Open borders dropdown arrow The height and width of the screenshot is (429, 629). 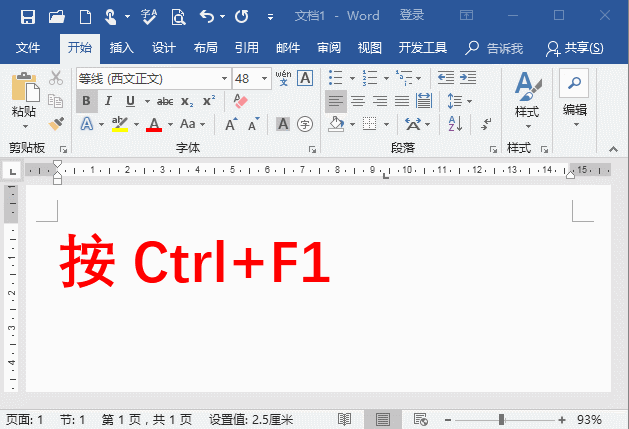[x=386, y=124]
